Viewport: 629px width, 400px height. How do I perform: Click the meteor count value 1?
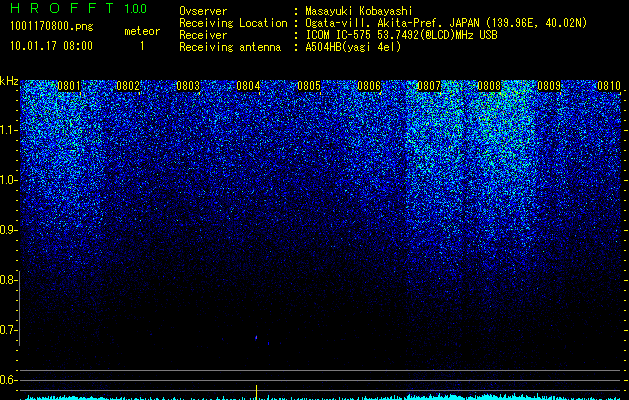(142, 46)
